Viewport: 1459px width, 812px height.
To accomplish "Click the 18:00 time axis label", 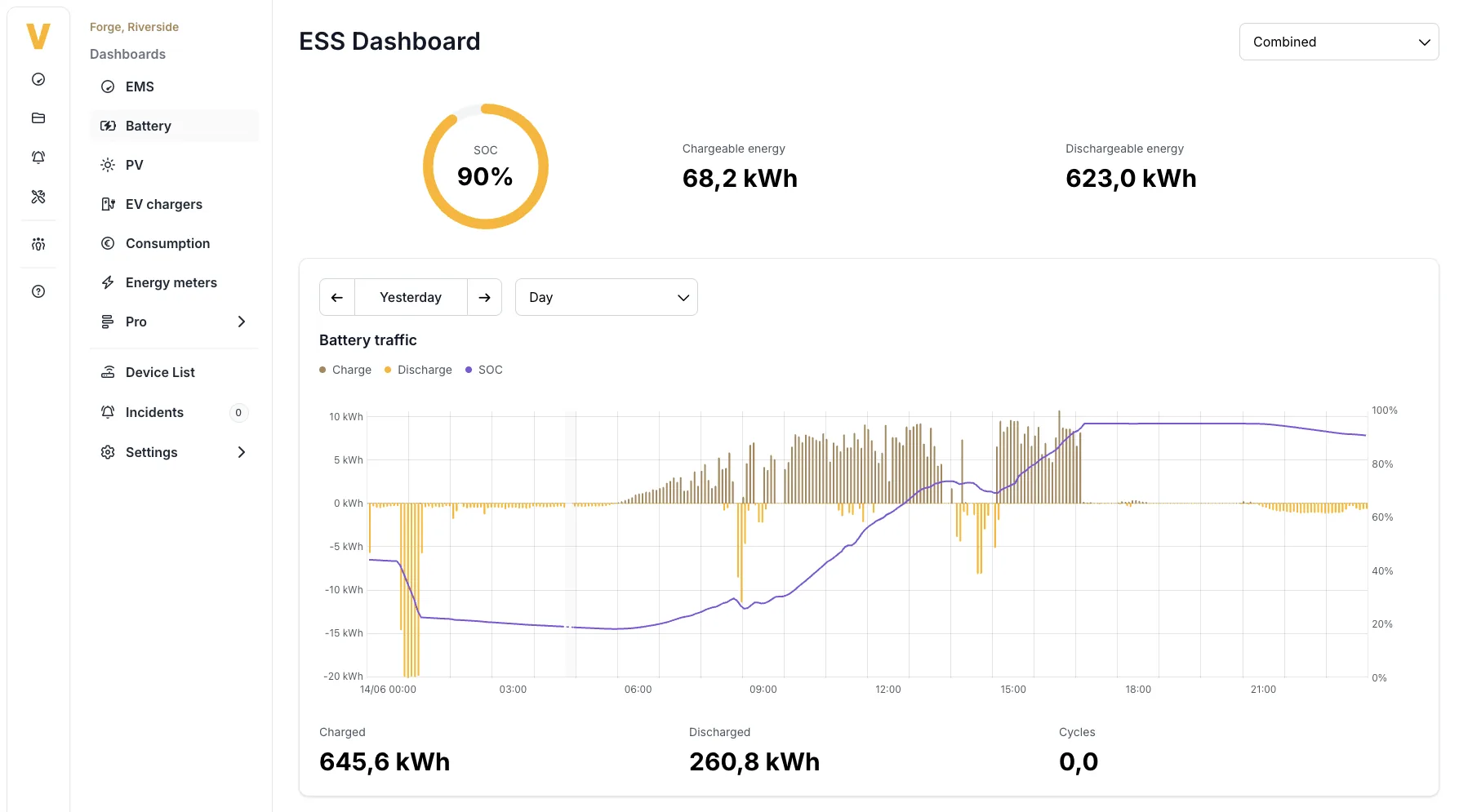I will tap(1138, 690).
